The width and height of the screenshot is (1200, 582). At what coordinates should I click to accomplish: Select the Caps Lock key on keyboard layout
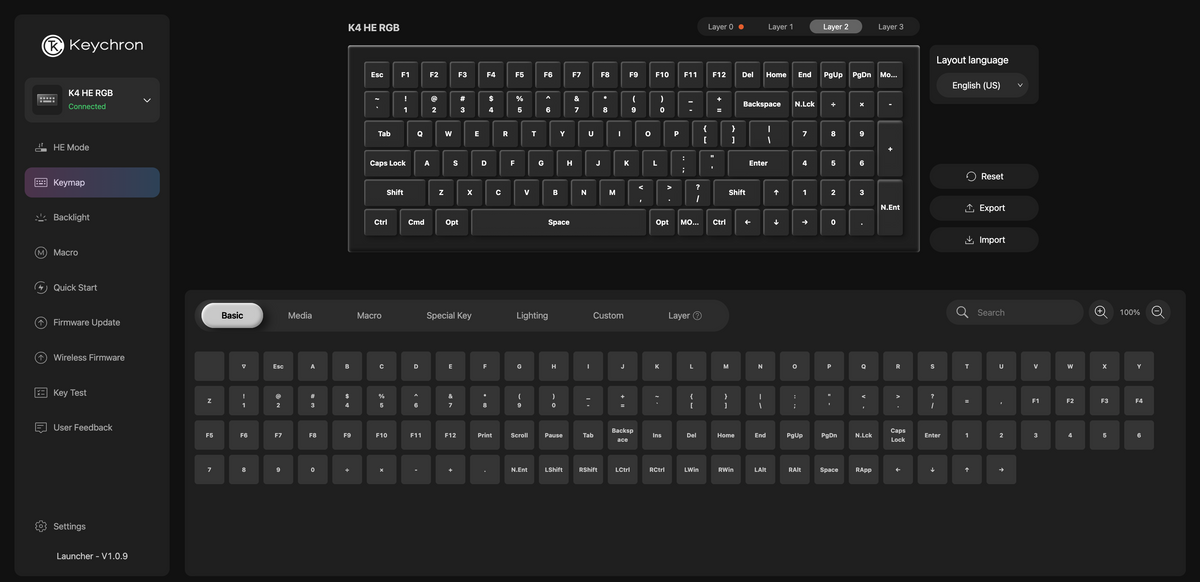click(x=388, y=163)
